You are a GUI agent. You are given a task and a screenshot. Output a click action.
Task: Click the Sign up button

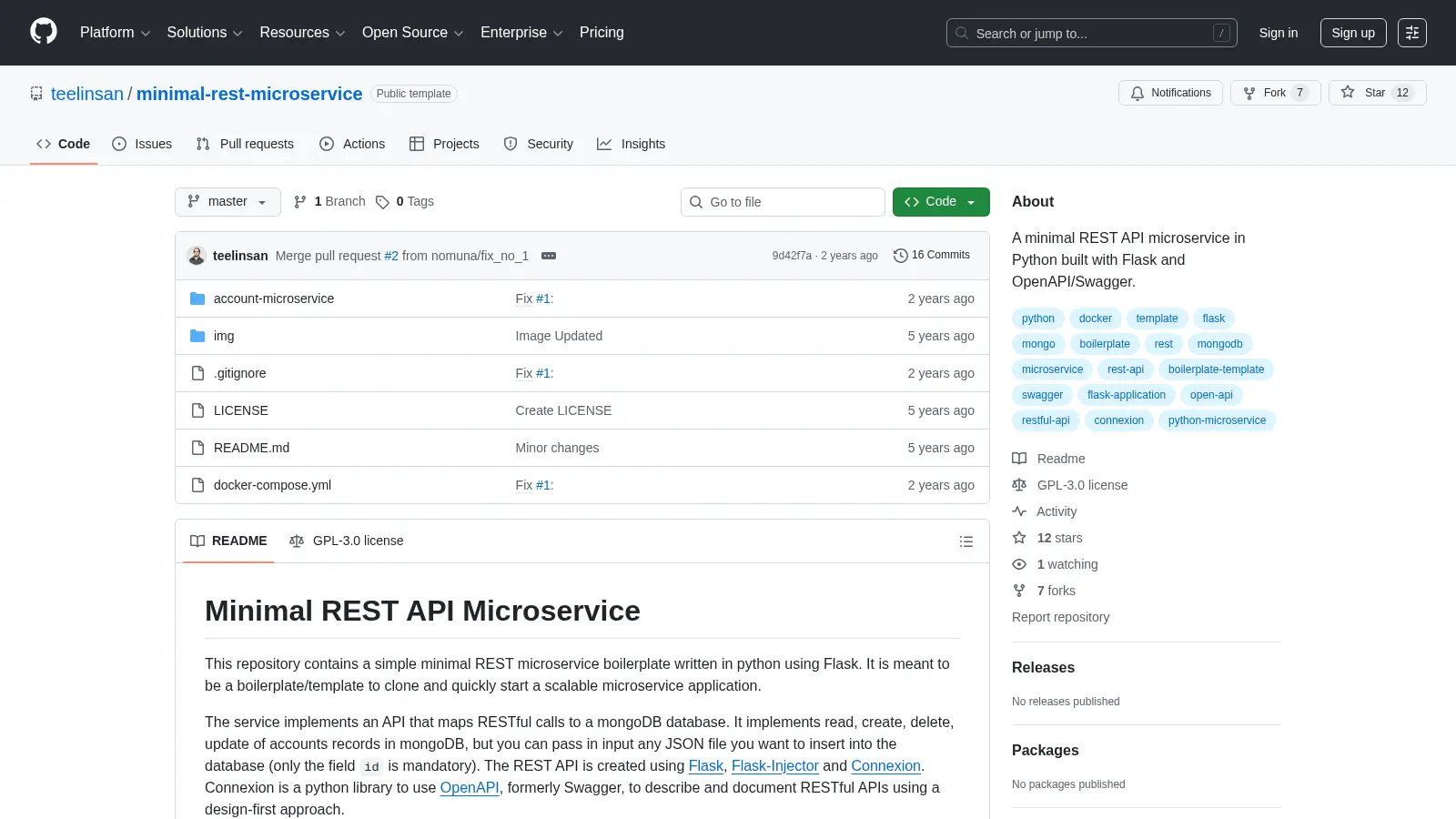[1353, 33]
